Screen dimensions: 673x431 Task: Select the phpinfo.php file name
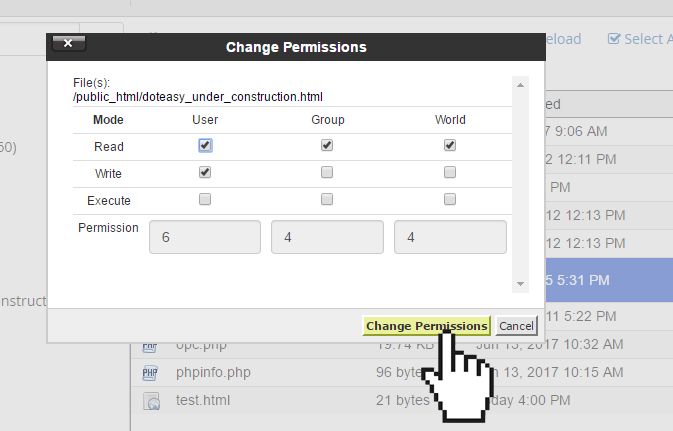[213, 373]
